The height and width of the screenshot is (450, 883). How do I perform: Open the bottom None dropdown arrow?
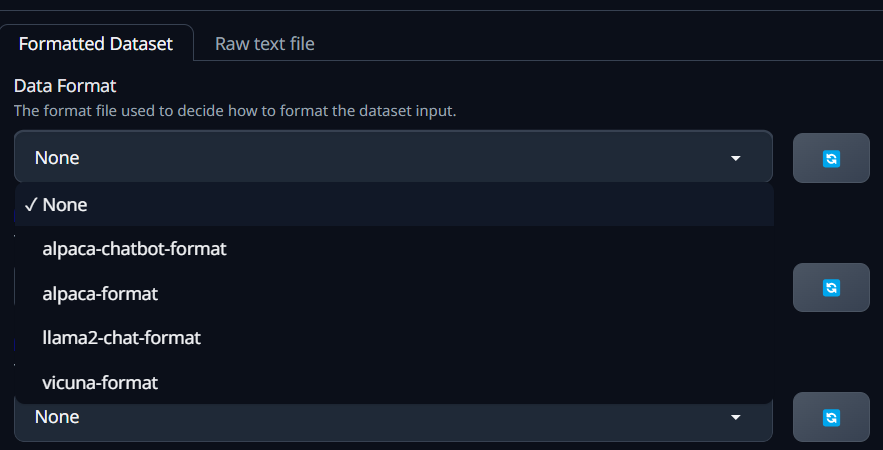click(x=736, y=417)
